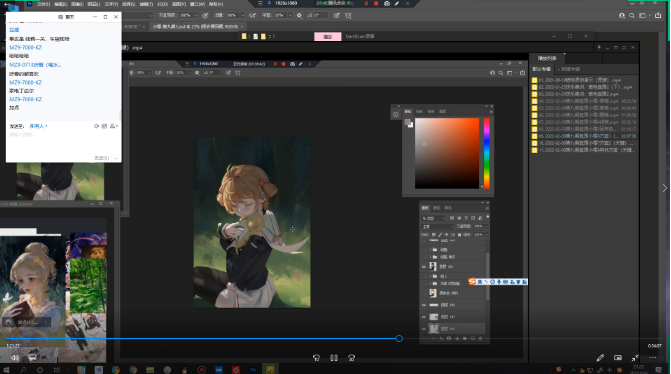Viewport: 671px width, 374px height.
Task: Open Task View on the taskbar
Action: [57, 369]
